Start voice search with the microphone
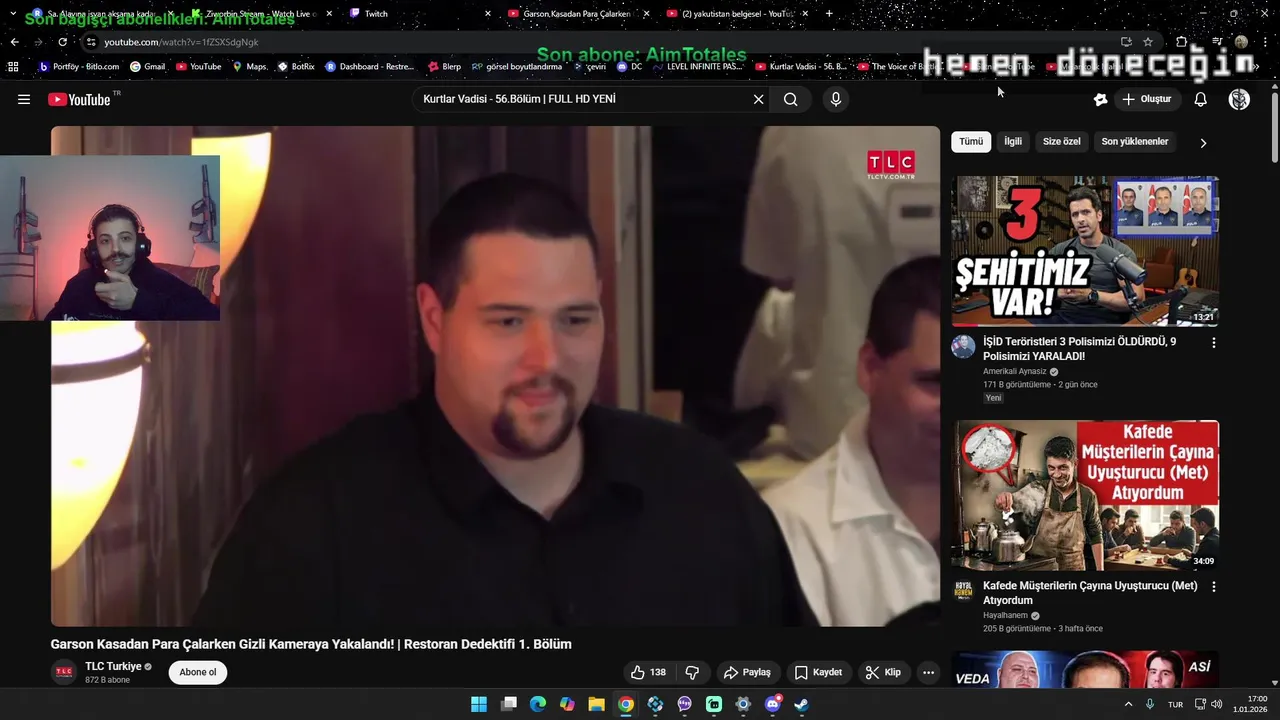This screenshot has width=1280, height=720. 836,99
